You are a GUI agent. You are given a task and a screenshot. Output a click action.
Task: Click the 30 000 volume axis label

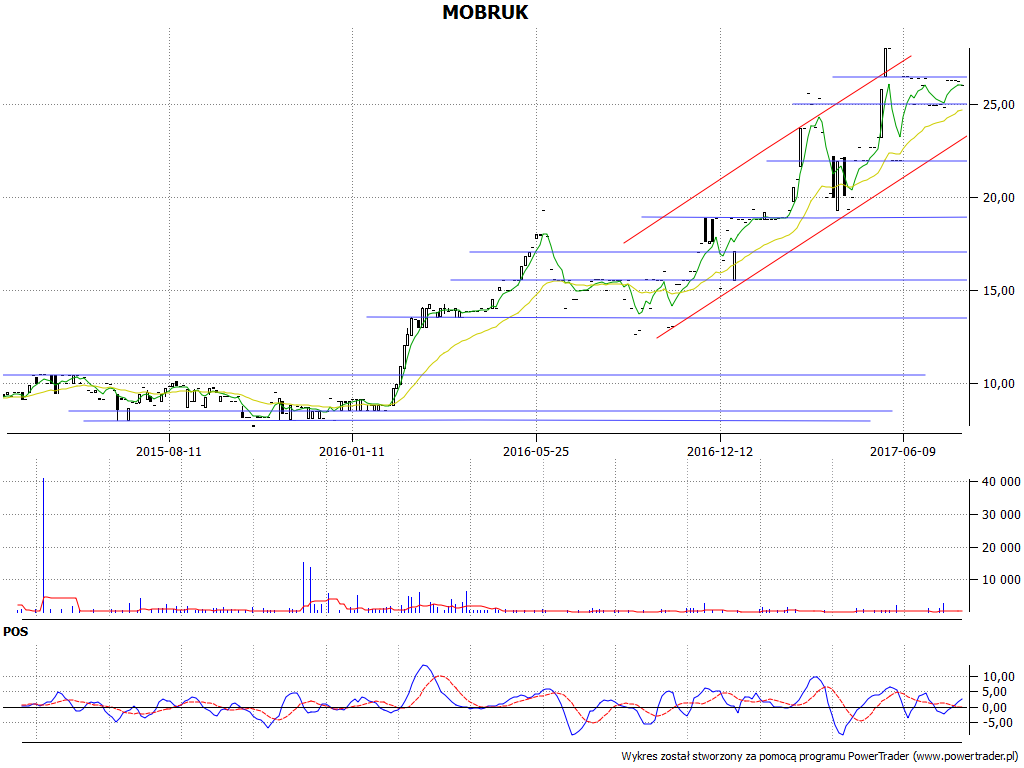point(1000,515)
